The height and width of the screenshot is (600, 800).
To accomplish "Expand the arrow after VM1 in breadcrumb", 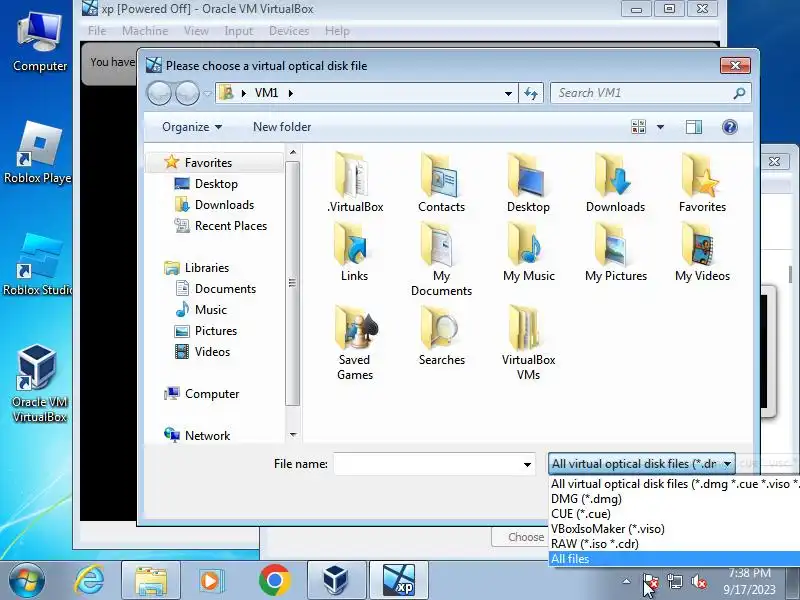I will click(x=291, y=93).
